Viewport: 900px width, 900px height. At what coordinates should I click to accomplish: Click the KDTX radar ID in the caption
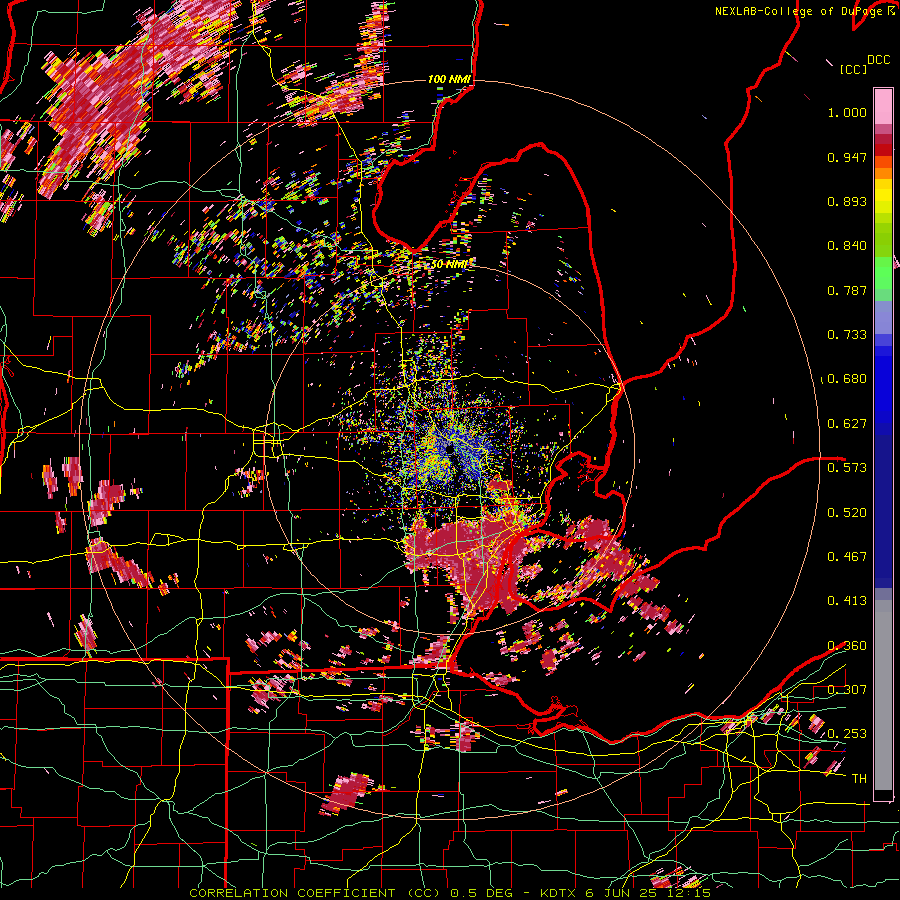pyautogui.click(x=560, y=893)
